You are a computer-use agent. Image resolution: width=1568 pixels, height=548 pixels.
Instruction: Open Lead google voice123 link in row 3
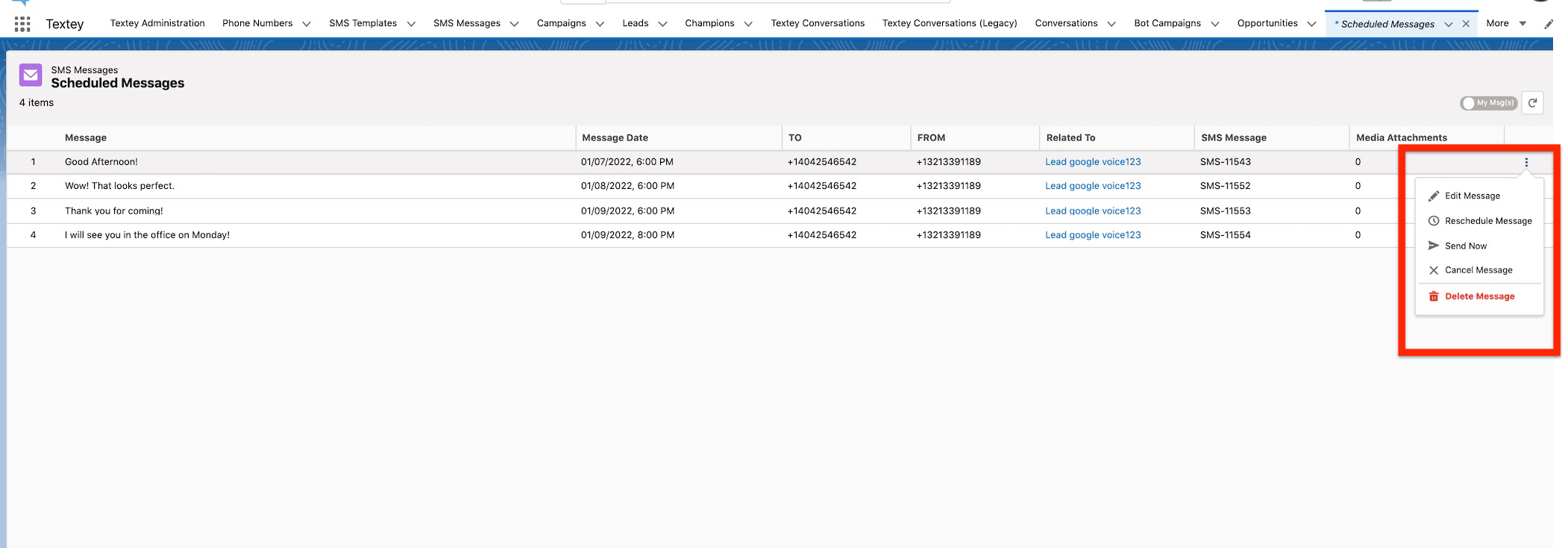click(x=1093, y=211)
